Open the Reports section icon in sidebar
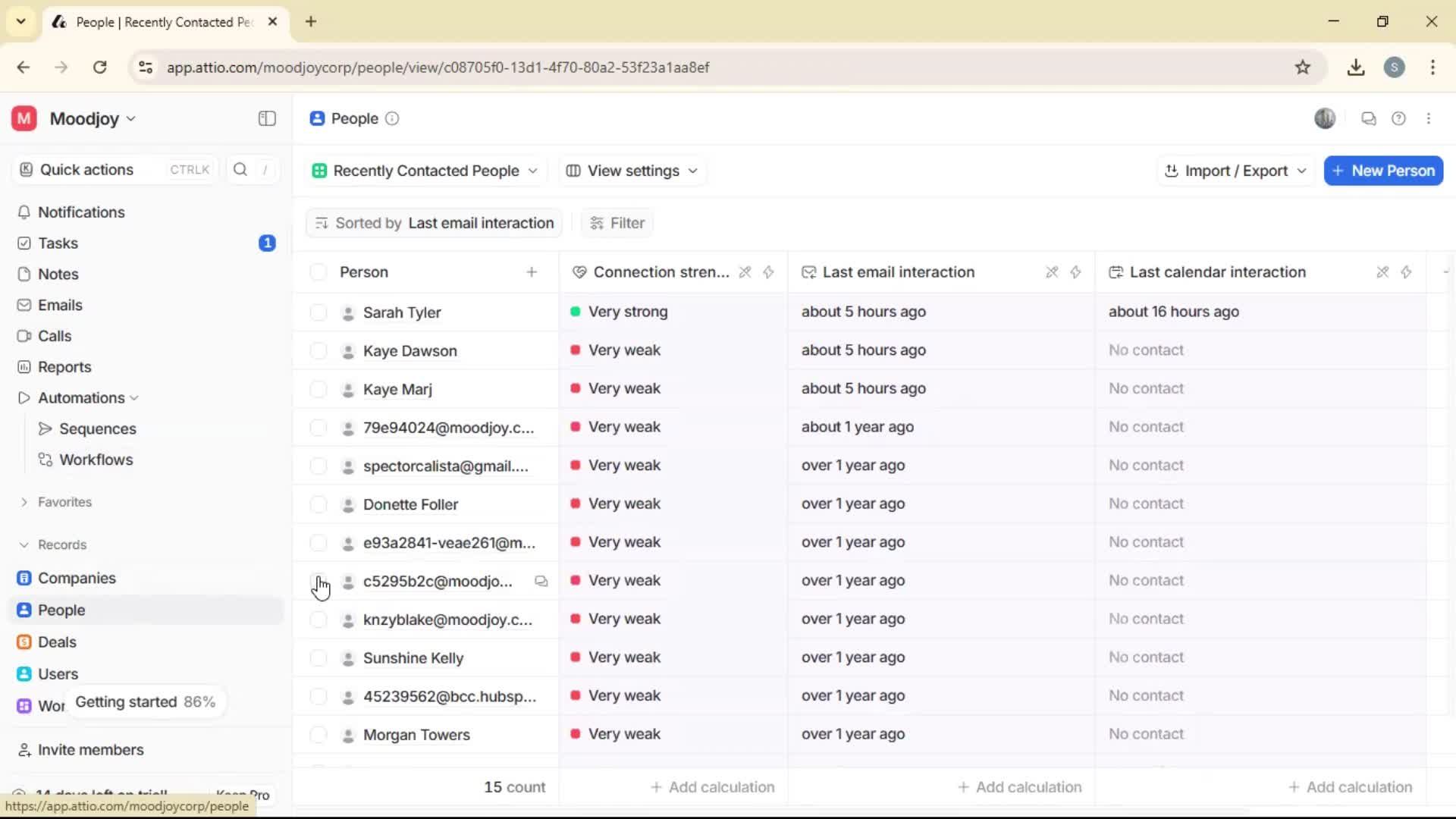 [x=24, y=366]
